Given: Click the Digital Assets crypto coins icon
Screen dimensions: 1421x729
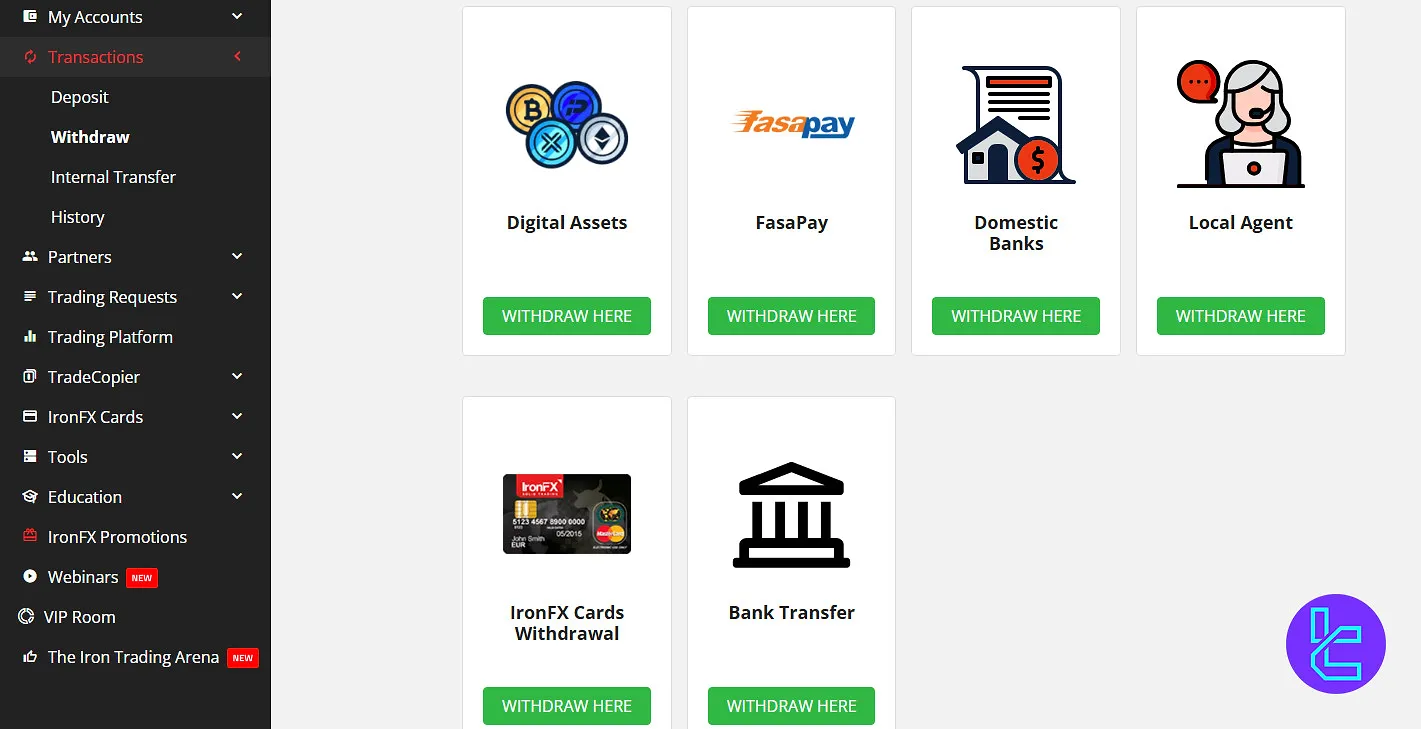Looking at the screenshot, I should coord(567,124).
